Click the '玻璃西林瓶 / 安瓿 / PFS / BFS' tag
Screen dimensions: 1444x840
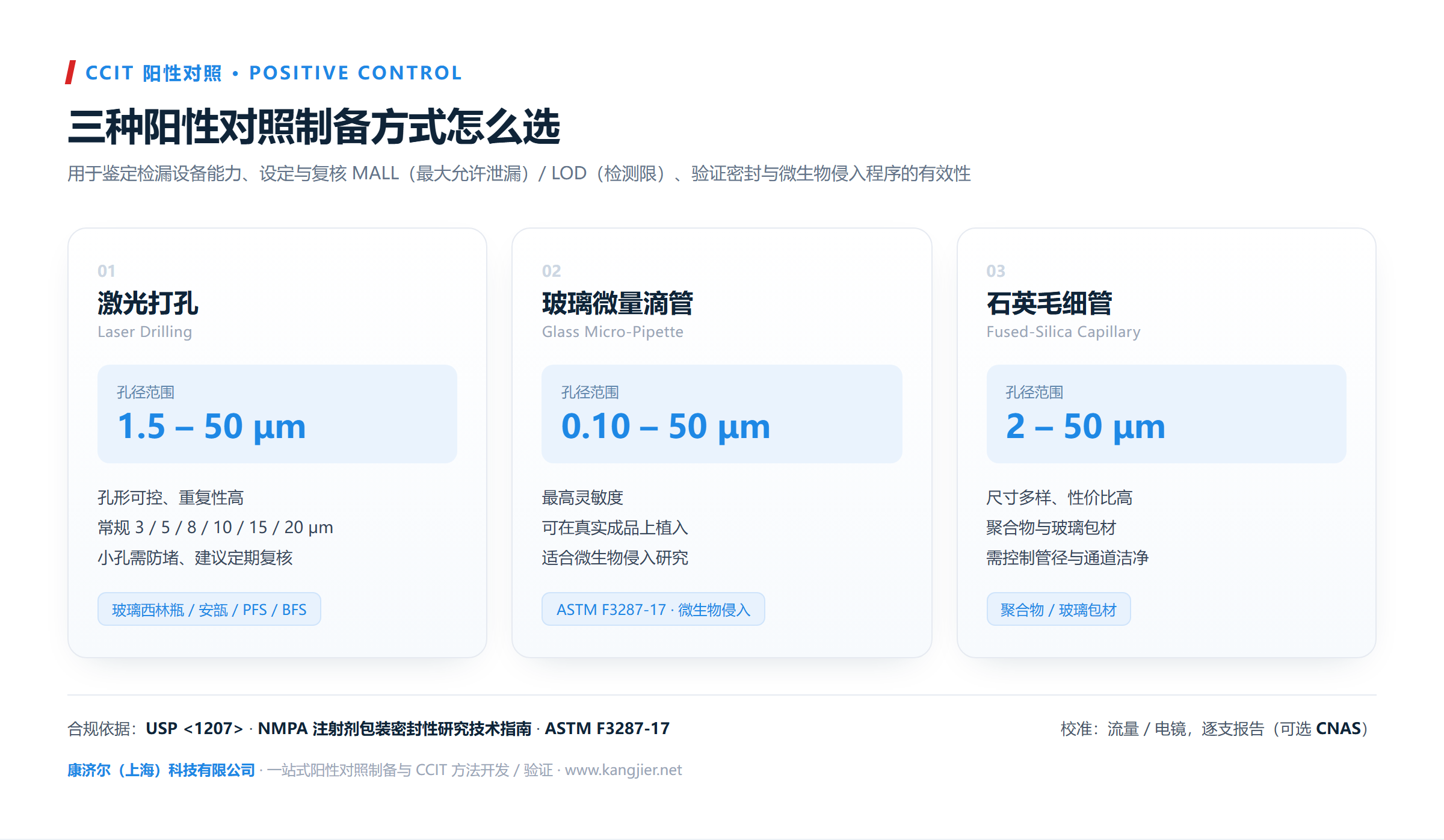pyautogui.click(x=209, y=610)
